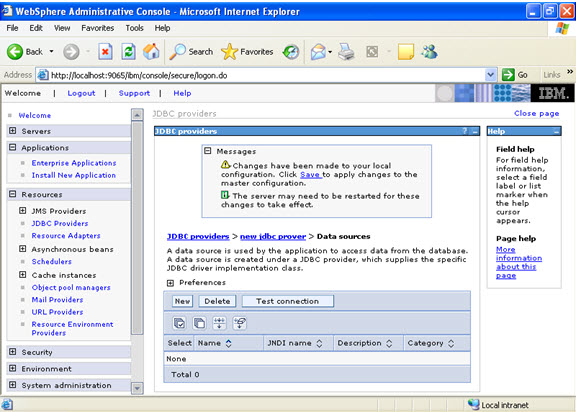Open the View menu

pyautogui.click(x=62, y=28)
